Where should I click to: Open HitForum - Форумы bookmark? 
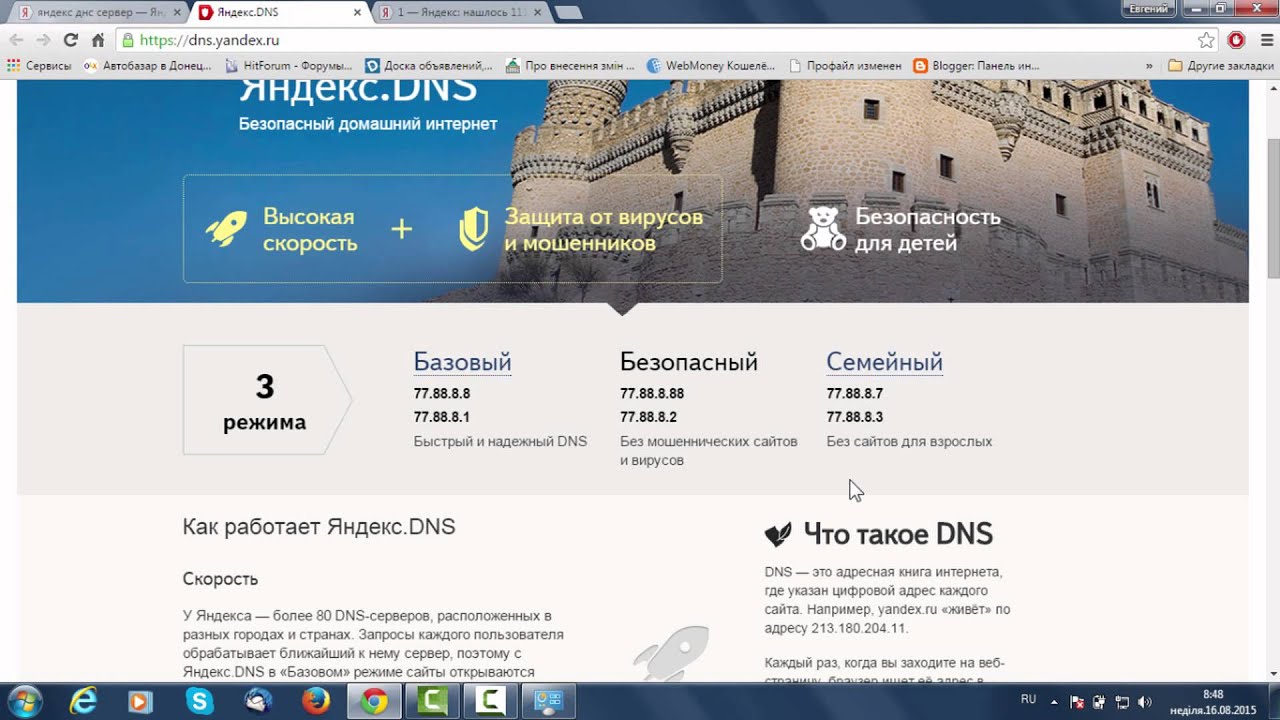288,65
